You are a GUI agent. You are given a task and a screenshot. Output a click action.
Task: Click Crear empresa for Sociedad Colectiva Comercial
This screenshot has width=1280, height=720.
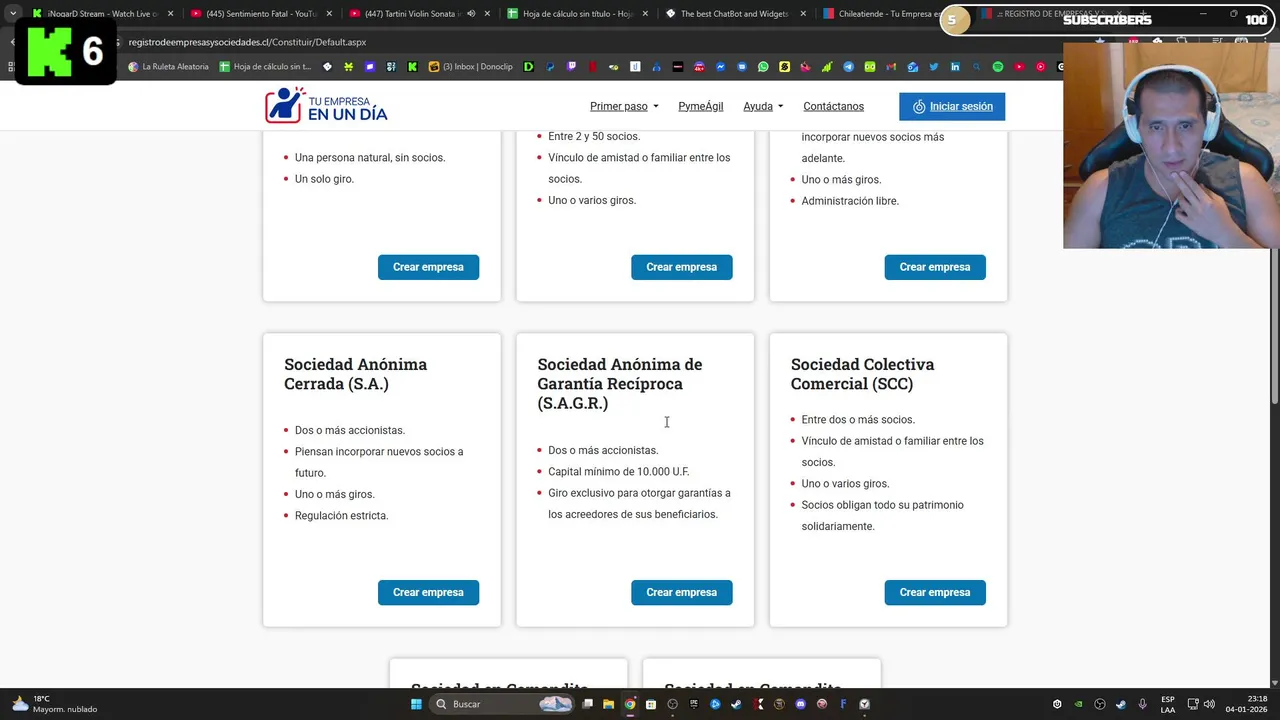click(x=935, y=592)
